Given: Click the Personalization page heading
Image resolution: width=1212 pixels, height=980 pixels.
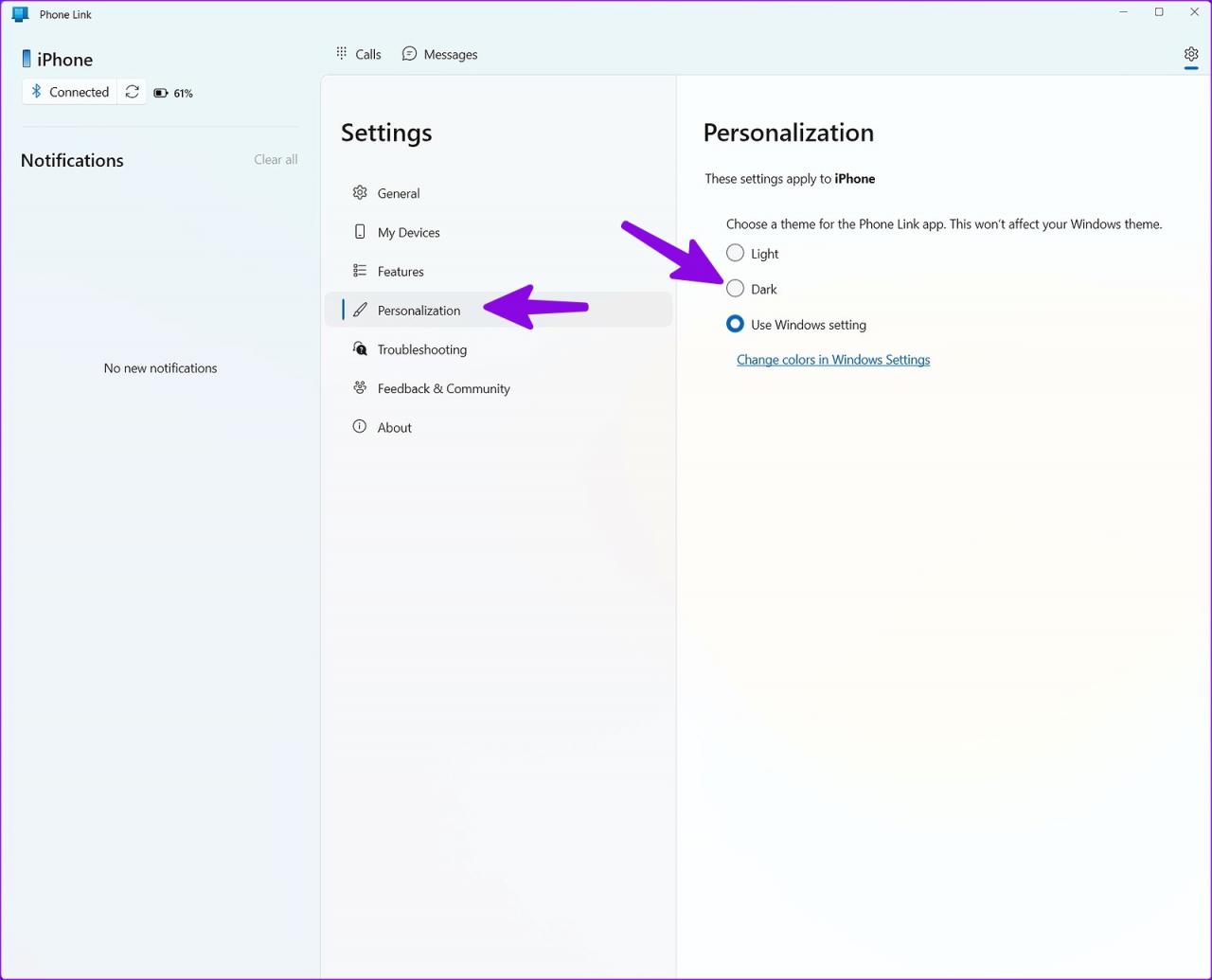Looking at the screenshot, I should (788, 133).
